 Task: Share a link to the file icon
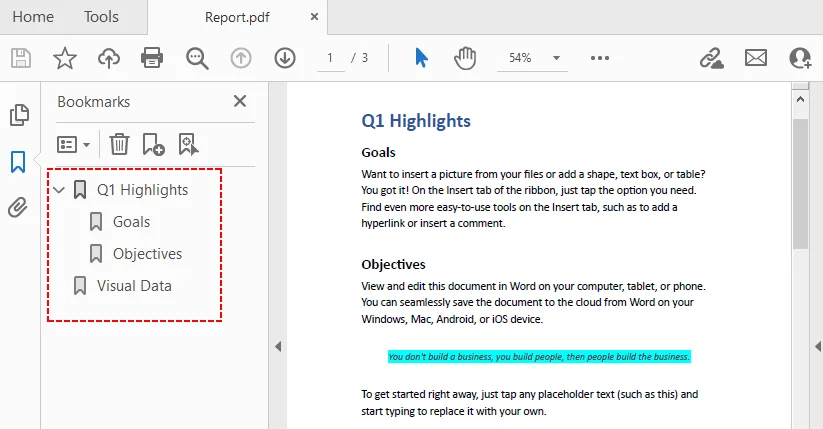coord(712,58)
